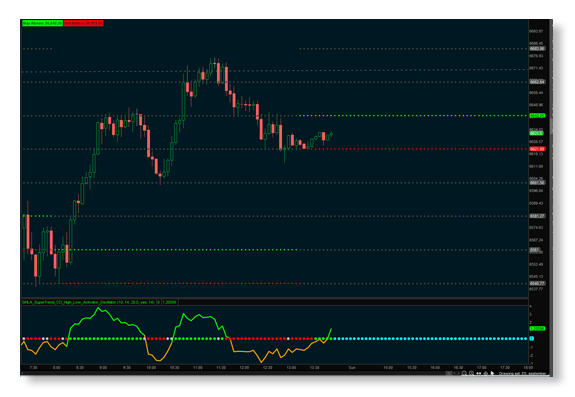Click the 6662.64 price level bubble
Image resolution: width=575 pixels, height=397 pixels.
[537, 82]
